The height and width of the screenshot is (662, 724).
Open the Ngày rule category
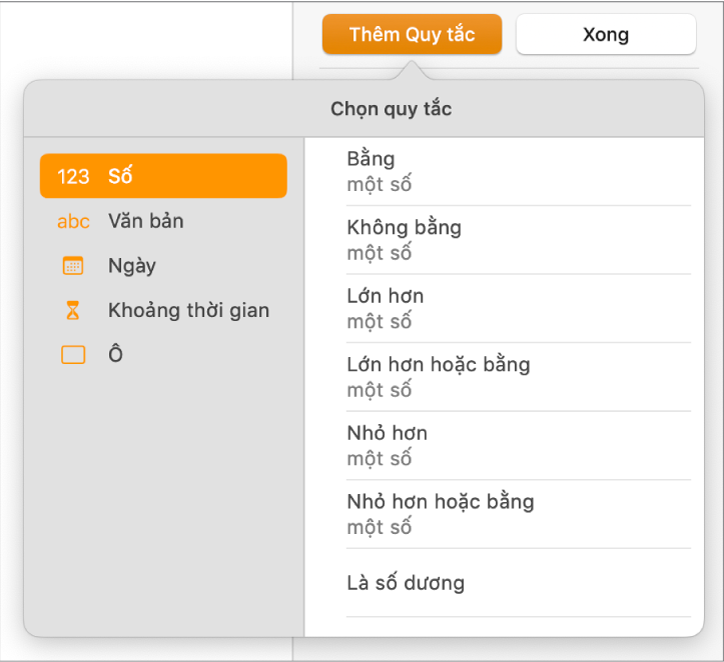132,266
